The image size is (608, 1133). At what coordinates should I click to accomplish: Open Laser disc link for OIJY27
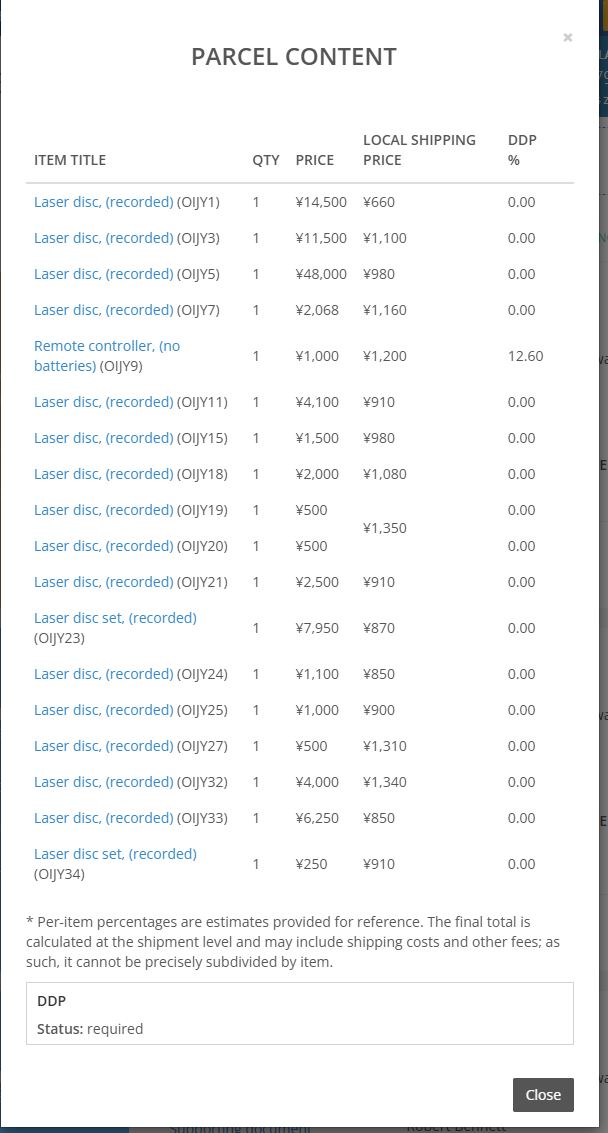[103, 747]
